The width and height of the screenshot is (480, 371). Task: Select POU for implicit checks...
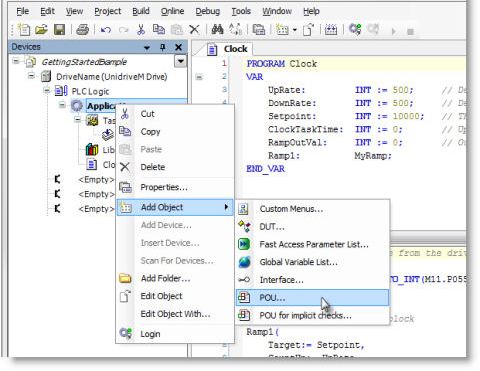312,315
